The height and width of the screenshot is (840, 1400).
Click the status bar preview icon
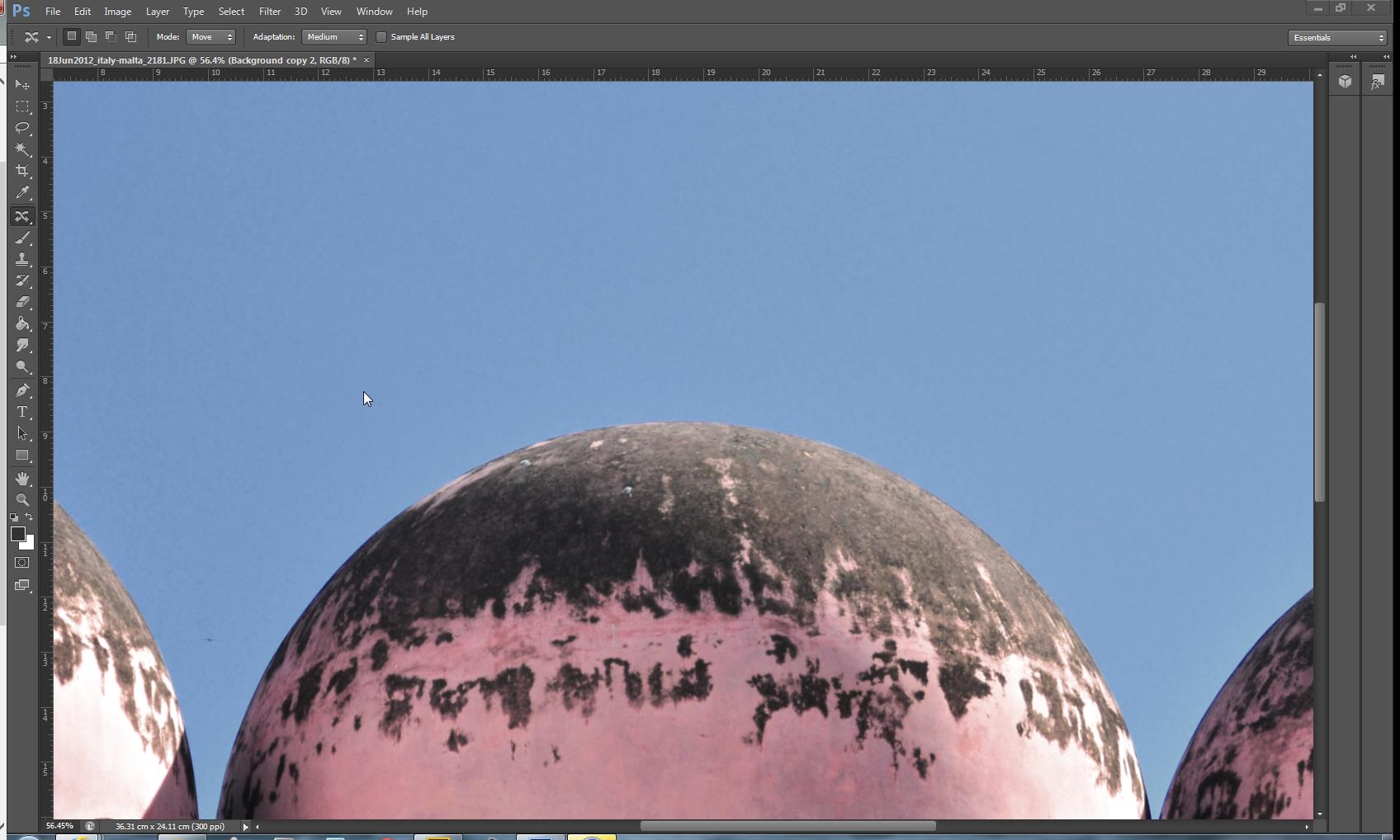[x=90, y=826]
